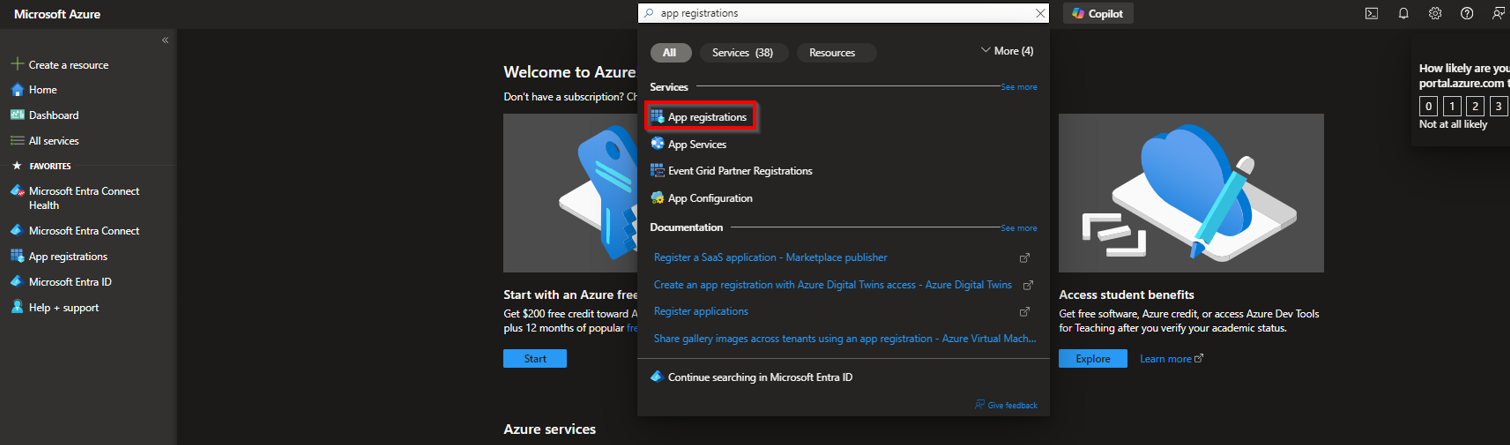This screenshot has height=445, width=1510.
Task: Open Event Grid Partner Registrations result
Action: (x=739, y=171)
